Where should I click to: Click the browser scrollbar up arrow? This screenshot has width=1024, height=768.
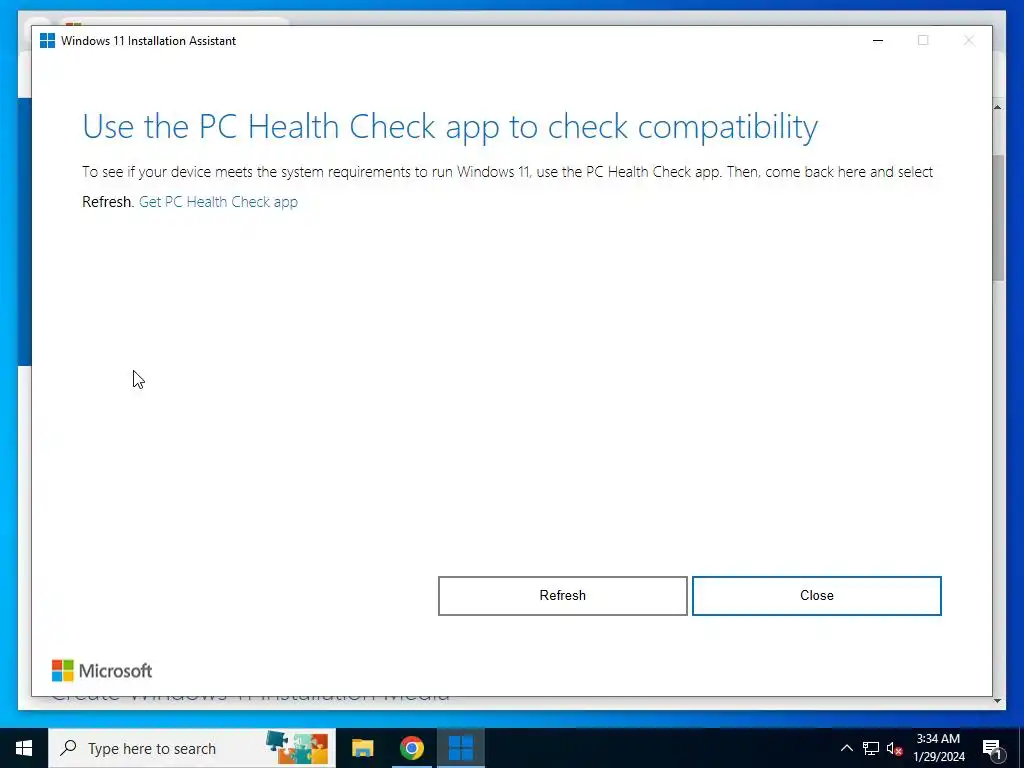998,106
